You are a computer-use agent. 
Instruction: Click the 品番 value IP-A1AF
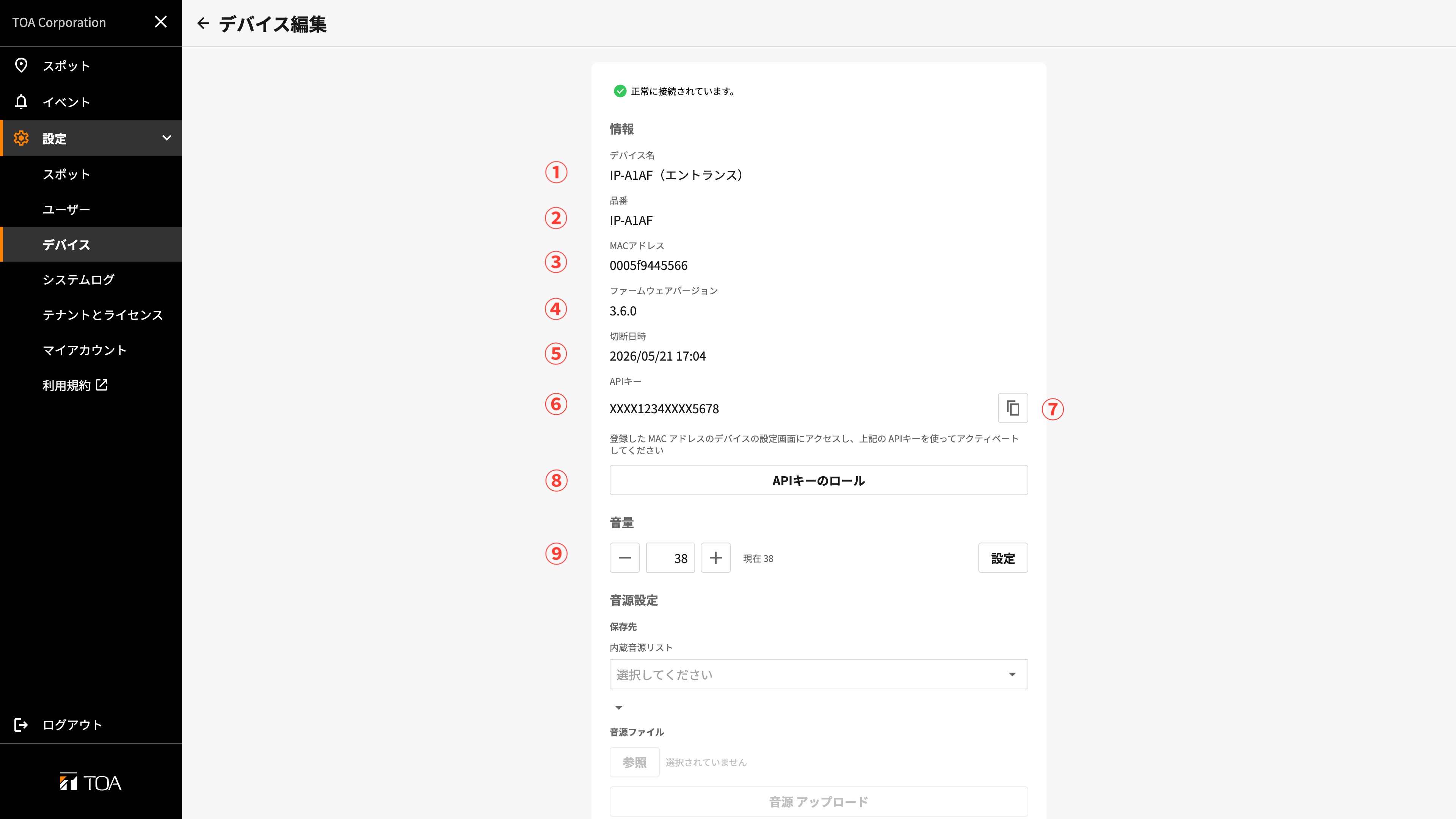pyautogui.click(x=631, y=220)
